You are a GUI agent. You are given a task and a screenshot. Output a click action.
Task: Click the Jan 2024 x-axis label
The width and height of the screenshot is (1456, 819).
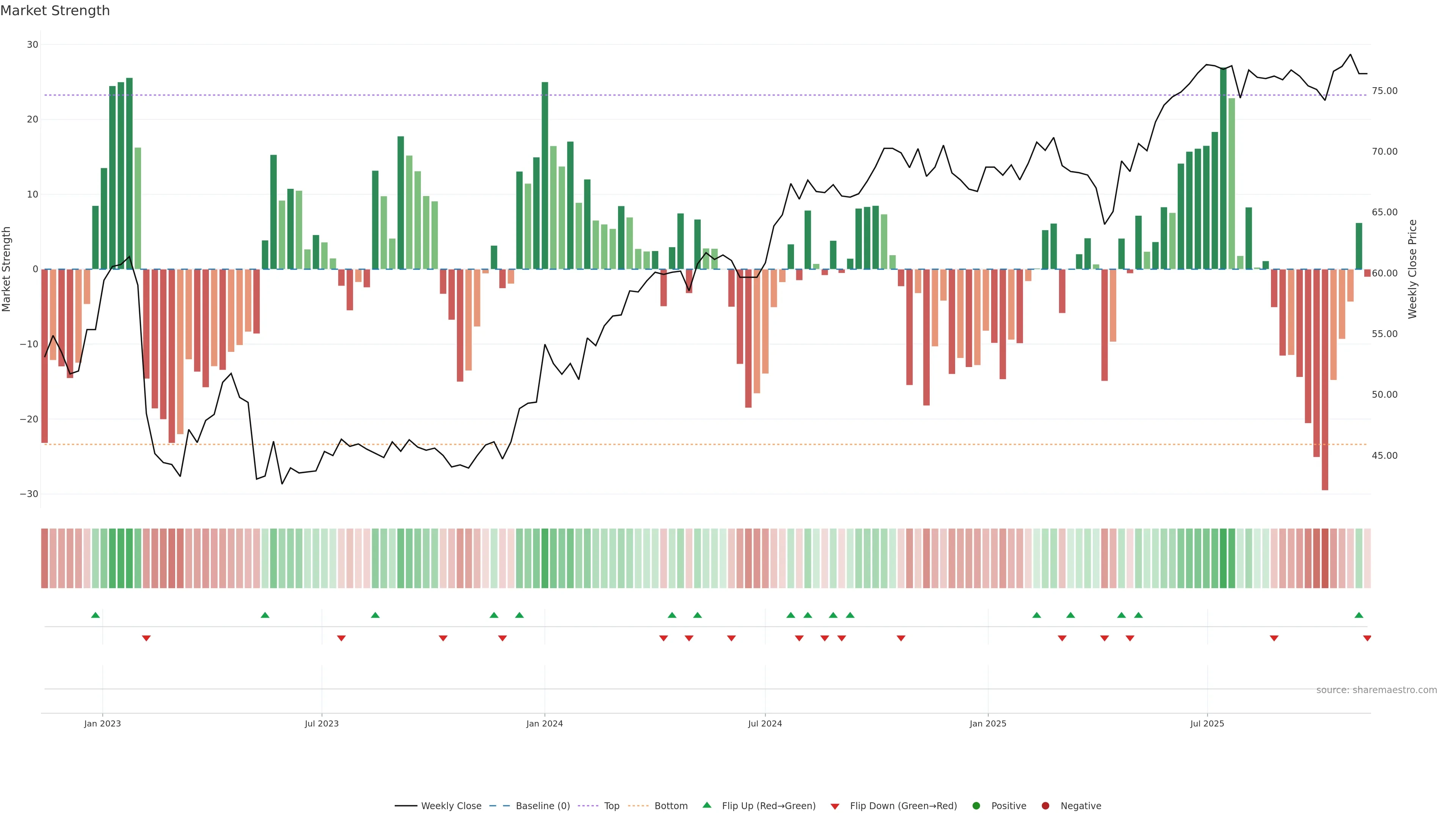(544, 723)
